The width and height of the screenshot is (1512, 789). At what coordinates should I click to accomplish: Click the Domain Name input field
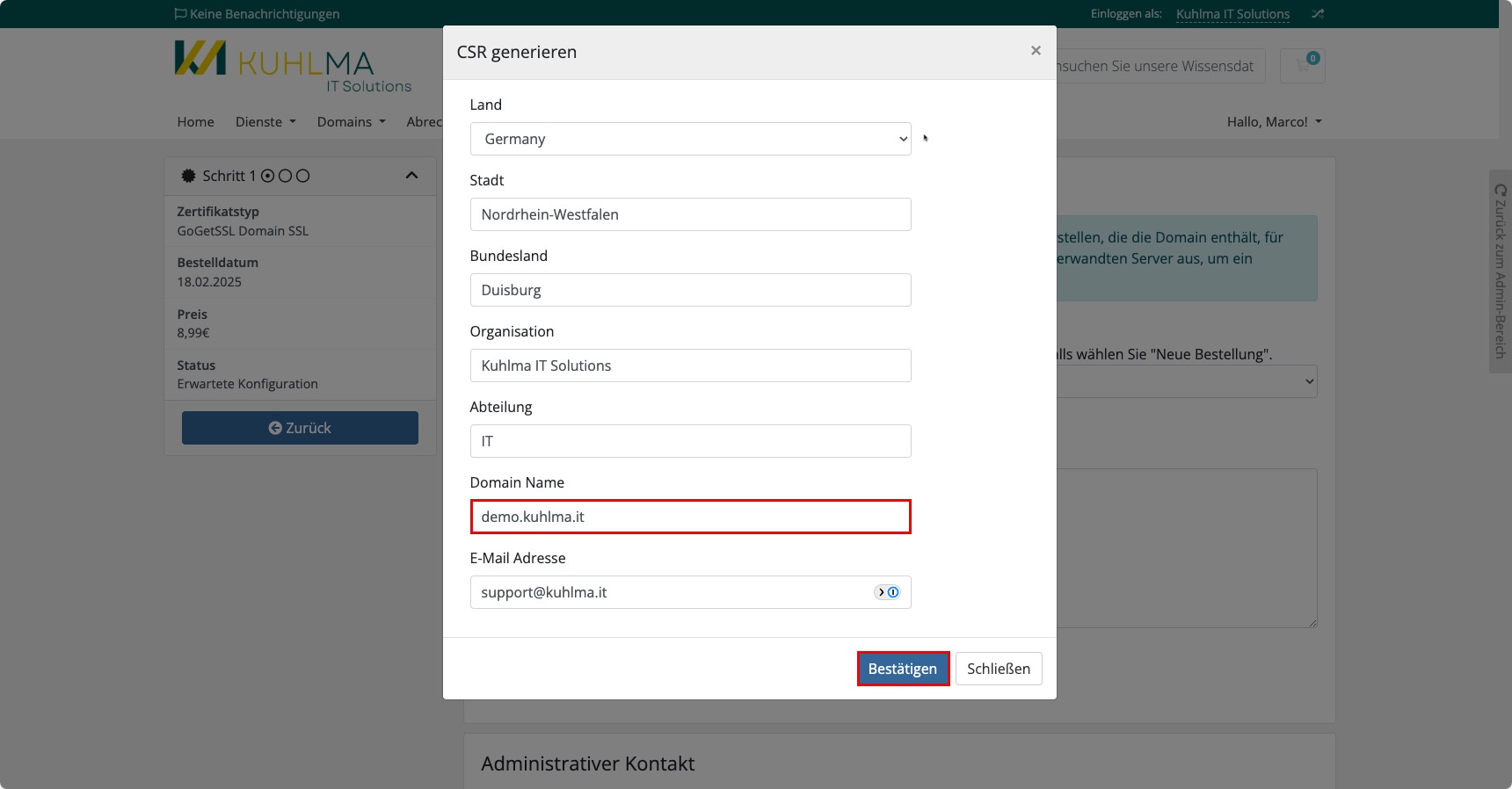point(690,517)
